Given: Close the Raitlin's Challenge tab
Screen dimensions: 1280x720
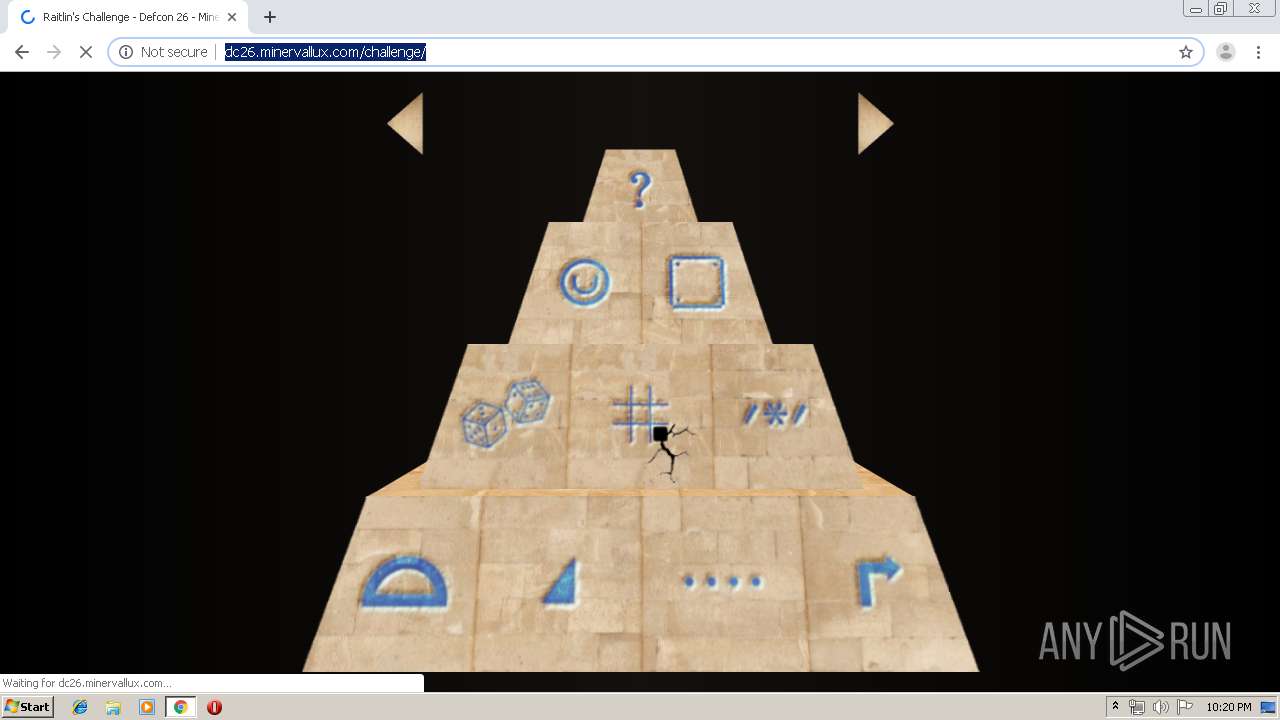Looking at the screenshot, I should (232, 17).
